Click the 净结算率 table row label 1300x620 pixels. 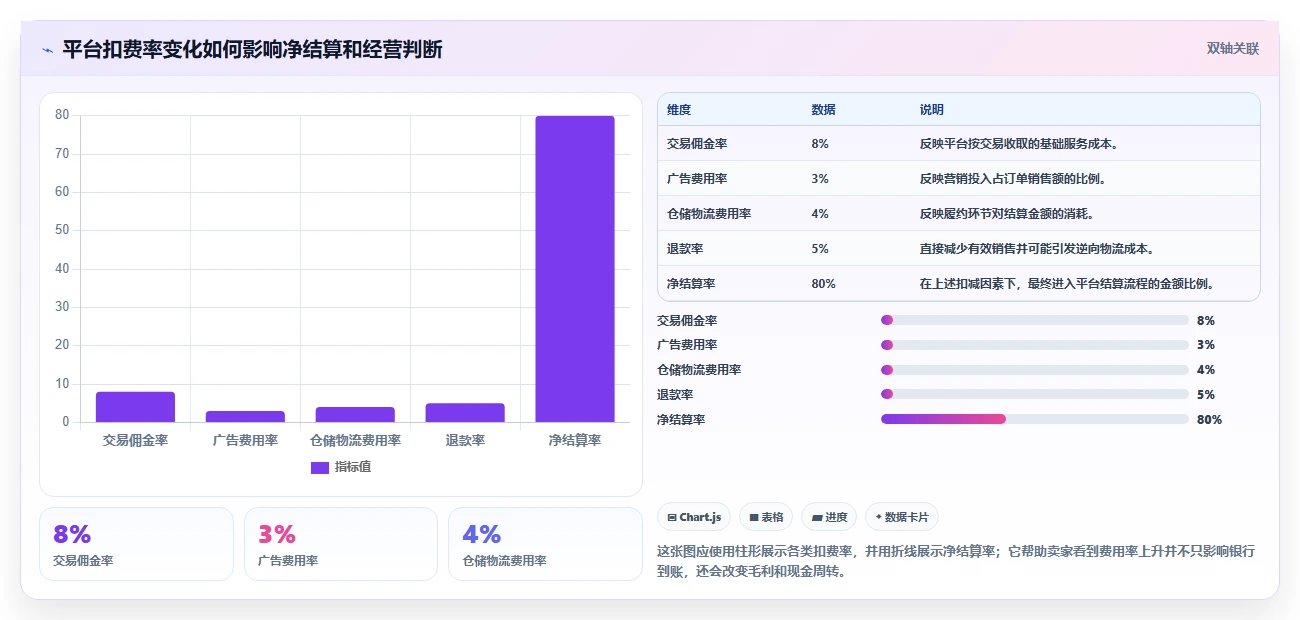(691, 284)
